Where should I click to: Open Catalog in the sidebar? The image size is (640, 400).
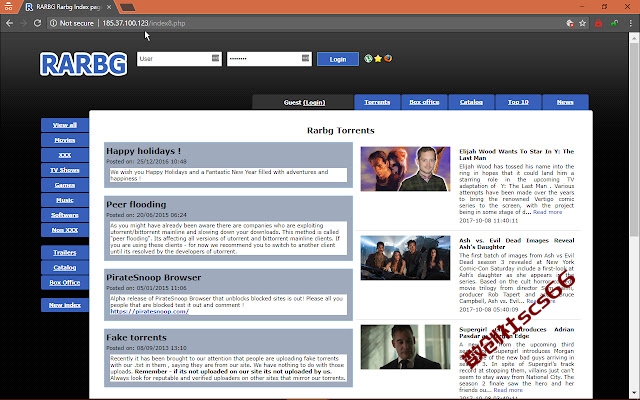pos(64,267)
